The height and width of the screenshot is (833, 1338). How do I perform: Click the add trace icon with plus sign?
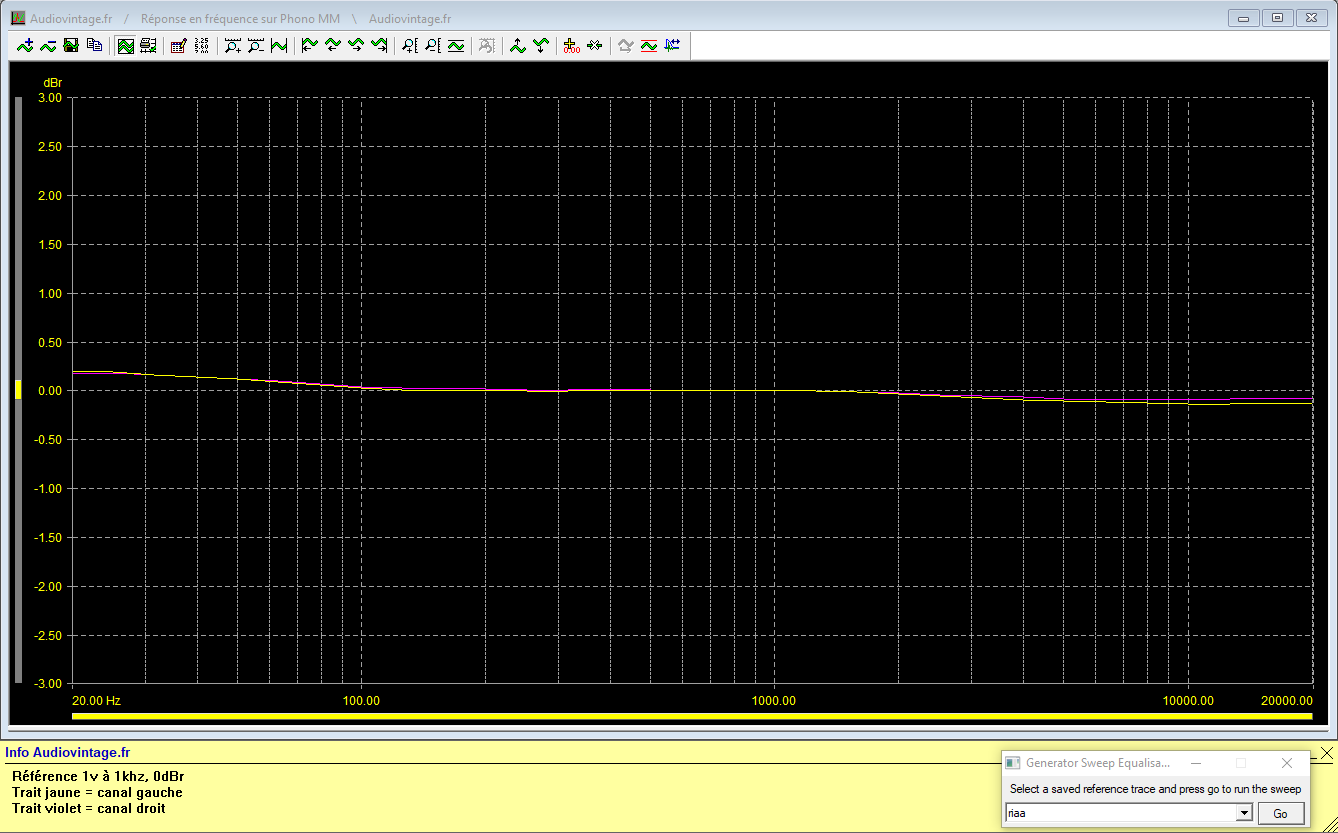[x=26, y=45]
